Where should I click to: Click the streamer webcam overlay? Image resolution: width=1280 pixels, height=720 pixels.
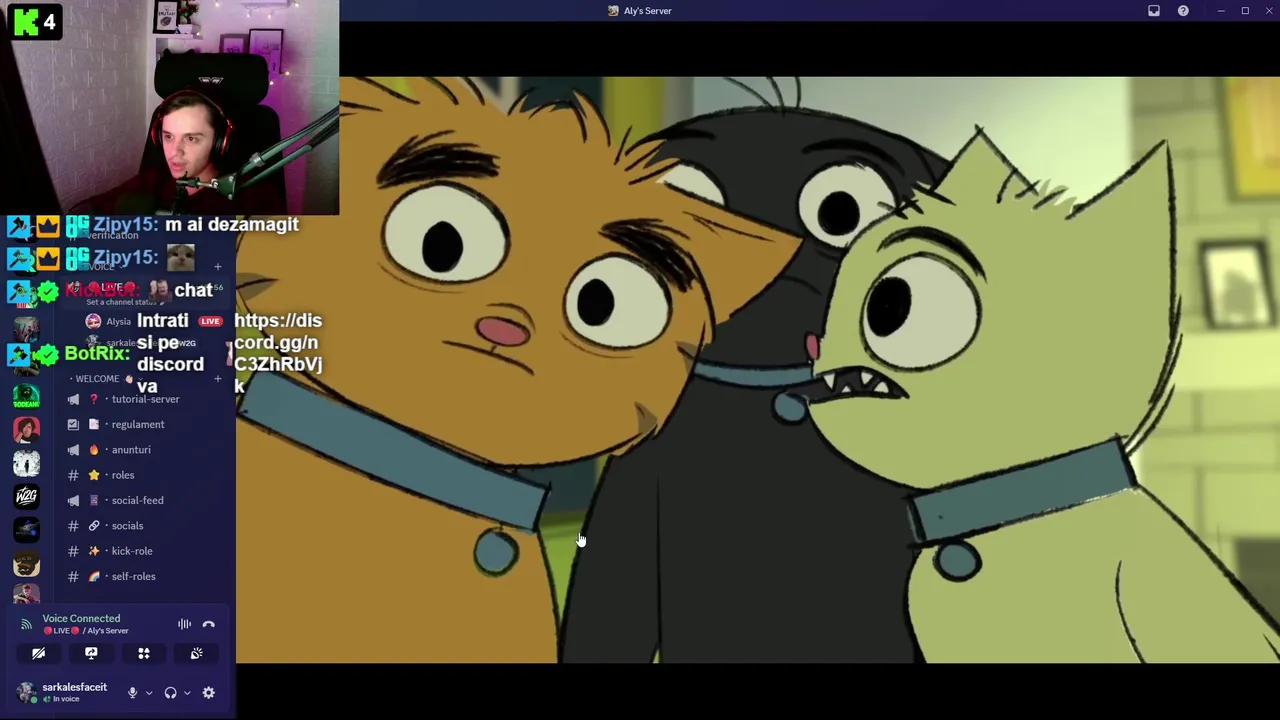(170, 108)
